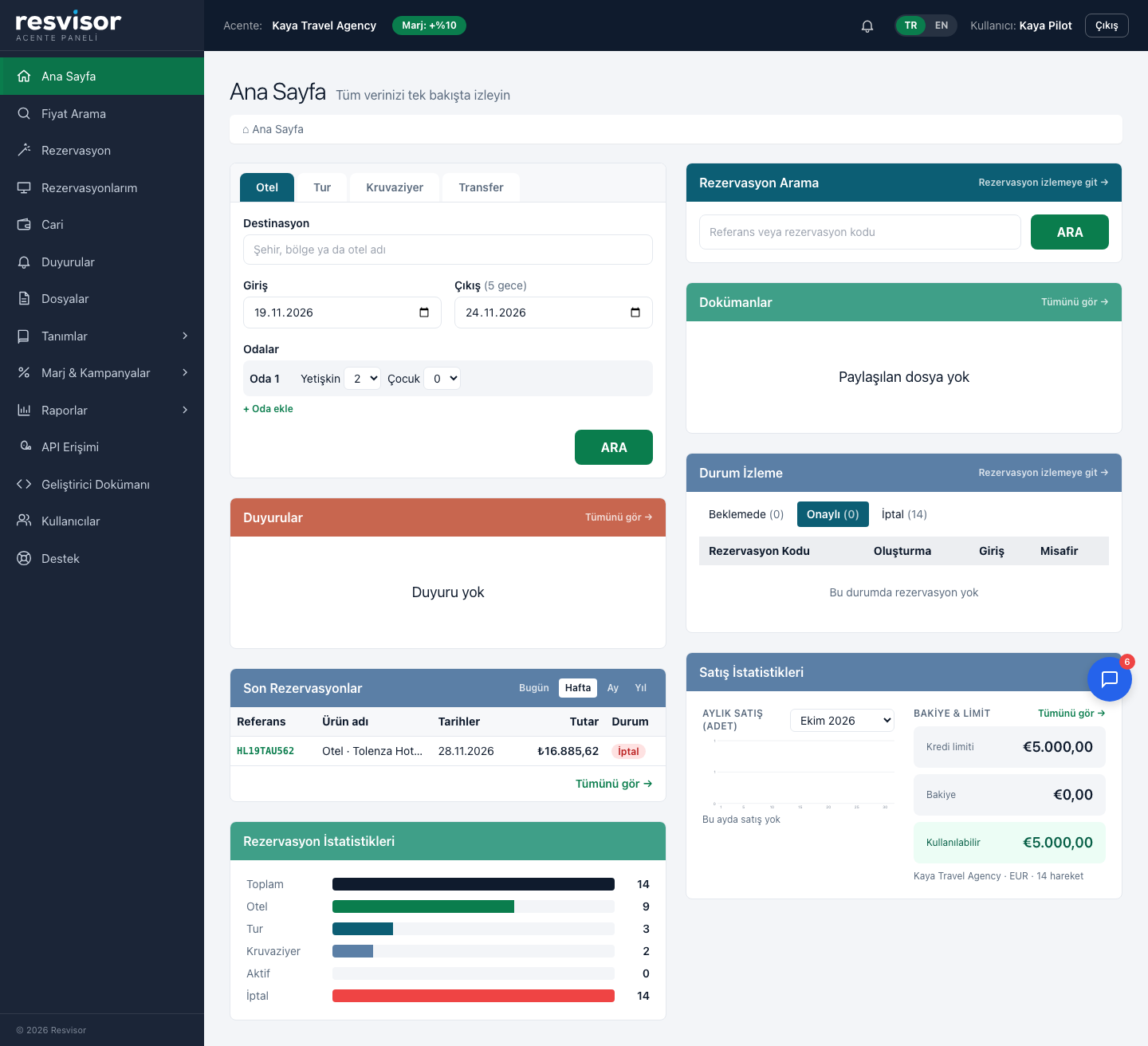Open Destek lifebuoy icon
Screen dimensions: 1148x1046
coord(24,558)
